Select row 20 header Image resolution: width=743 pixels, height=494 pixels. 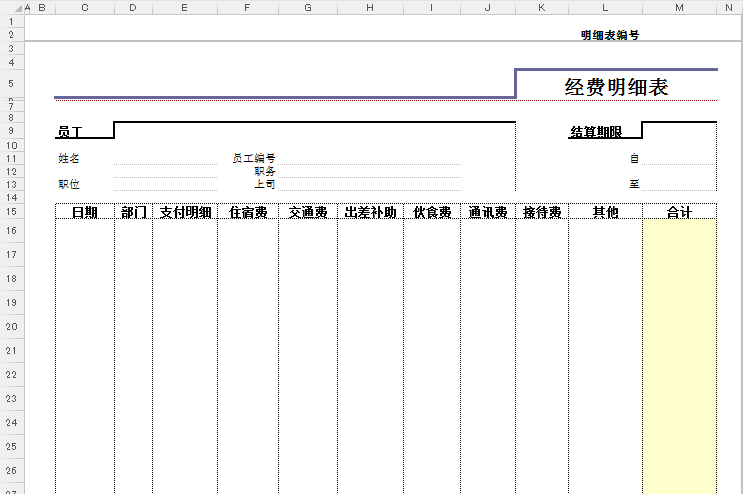click(x=11, y=326)
